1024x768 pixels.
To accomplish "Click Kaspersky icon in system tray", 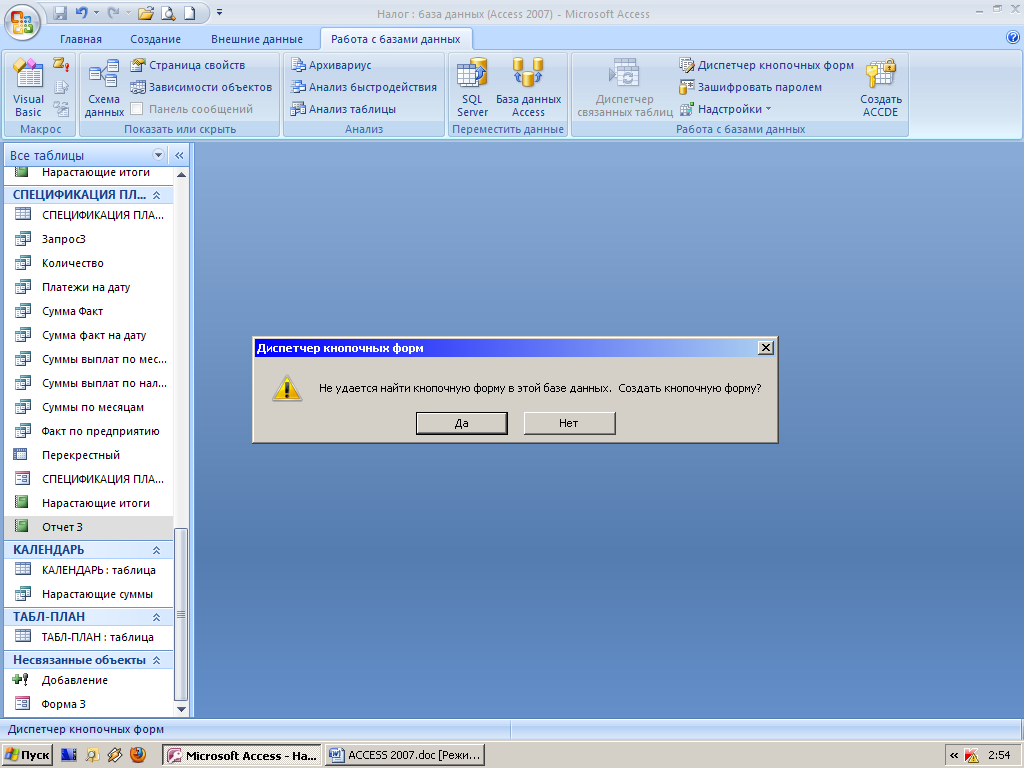I will click(x=972, y=756).
